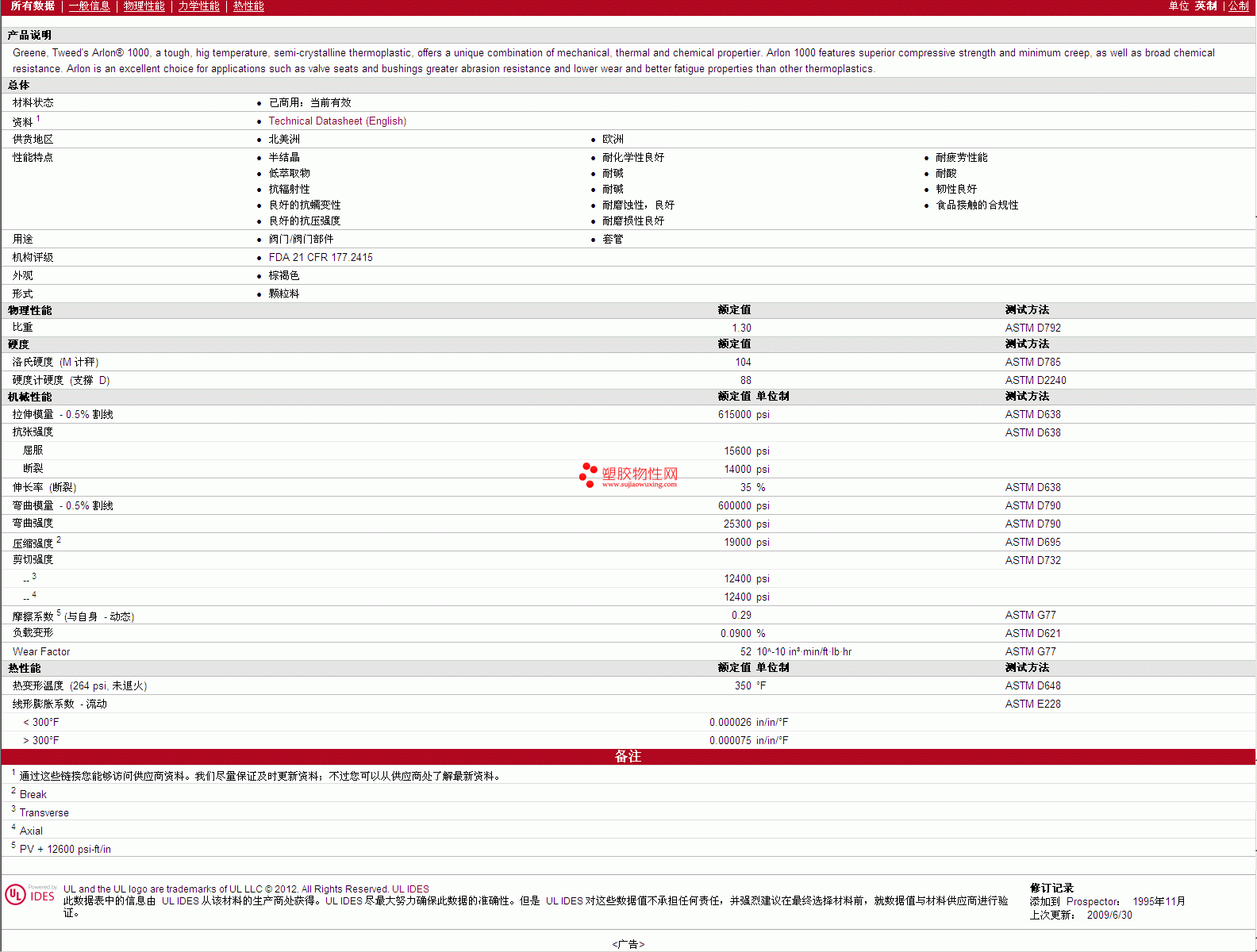Click the 14000 psi break value
This screenshot has height=952, width=1257.
[746, 470]
